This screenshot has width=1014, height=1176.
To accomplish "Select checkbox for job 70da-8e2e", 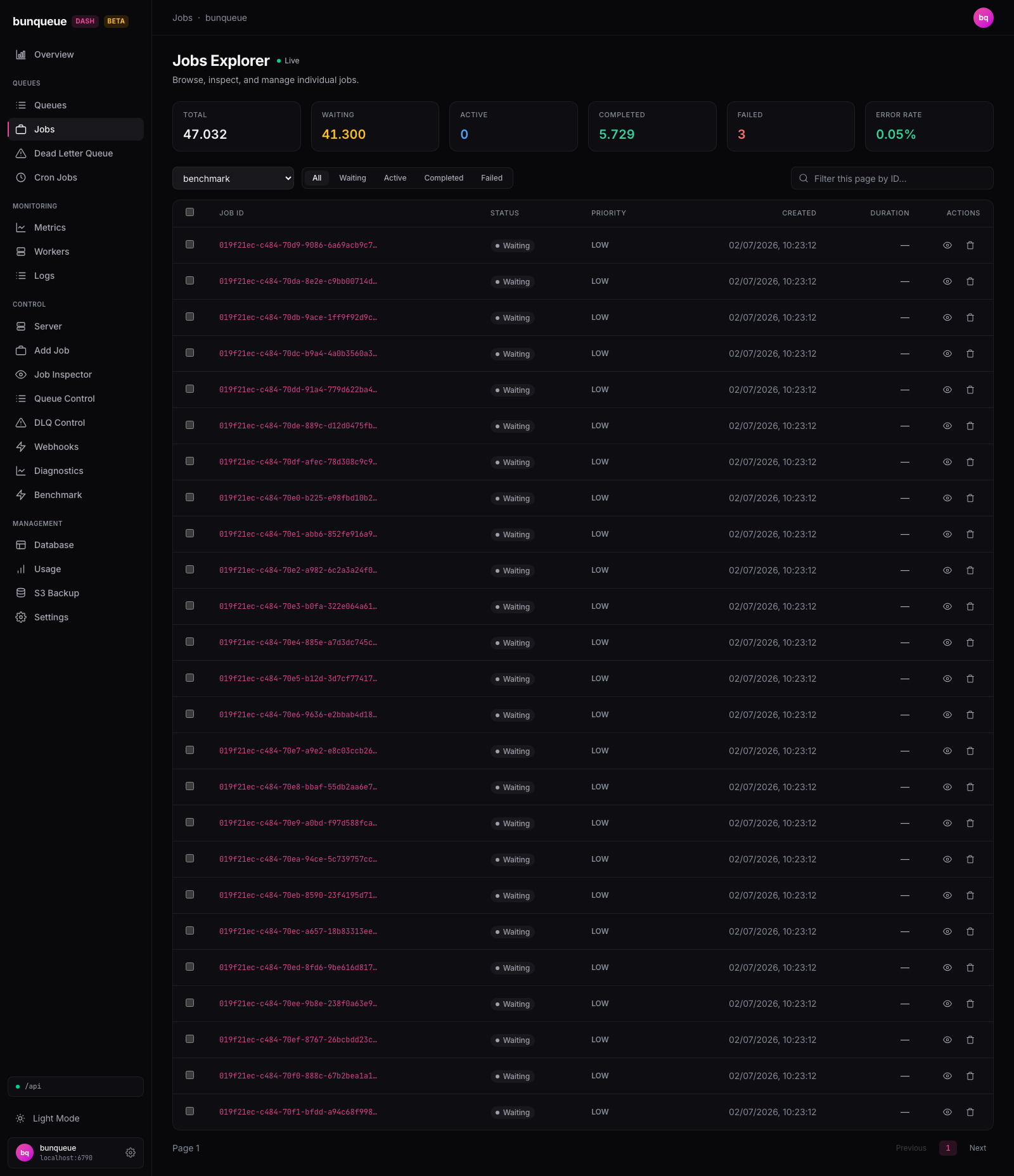I will [x=189, y=281].
